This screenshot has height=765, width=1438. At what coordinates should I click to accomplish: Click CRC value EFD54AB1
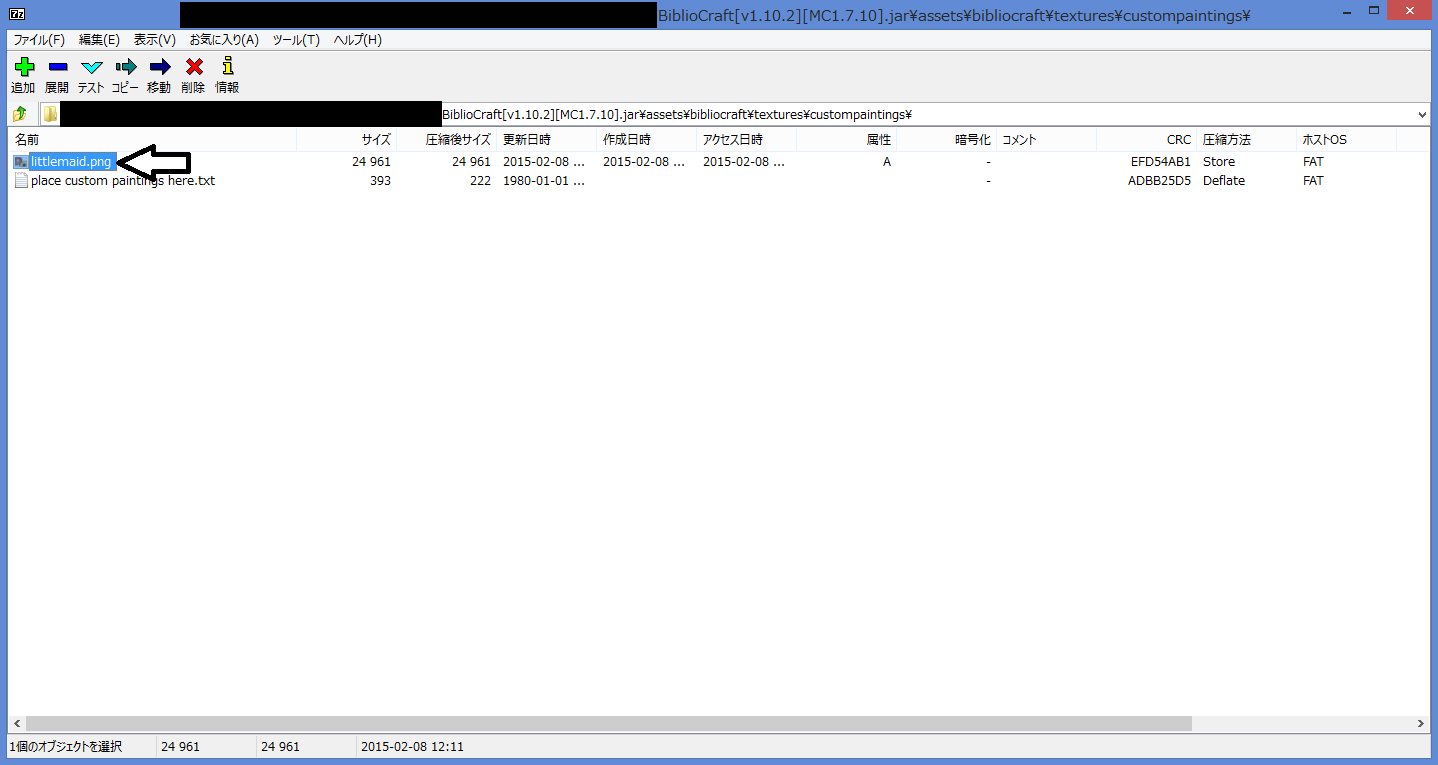click(x=1161, y=162)
